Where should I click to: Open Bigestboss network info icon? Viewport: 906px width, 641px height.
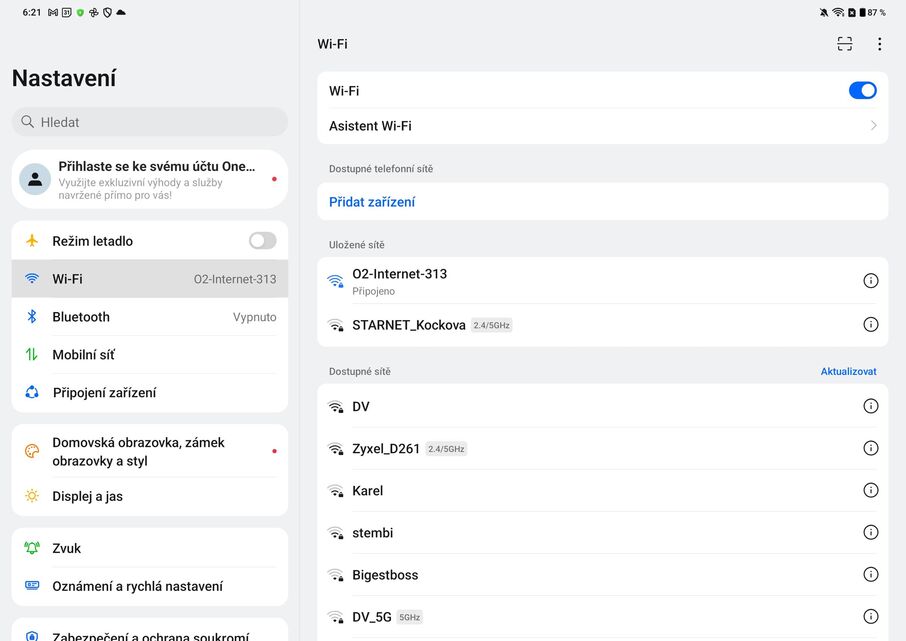pyautogui.click(x=870, y=574)
